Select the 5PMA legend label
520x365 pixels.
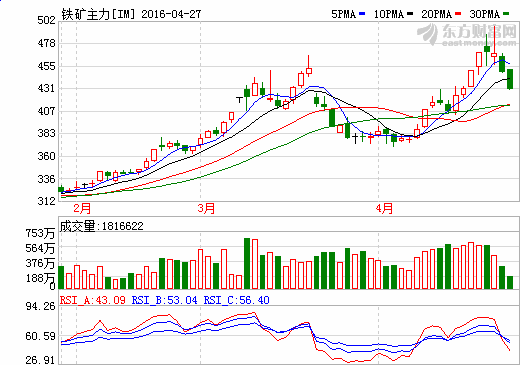click(x=344, y=14)
